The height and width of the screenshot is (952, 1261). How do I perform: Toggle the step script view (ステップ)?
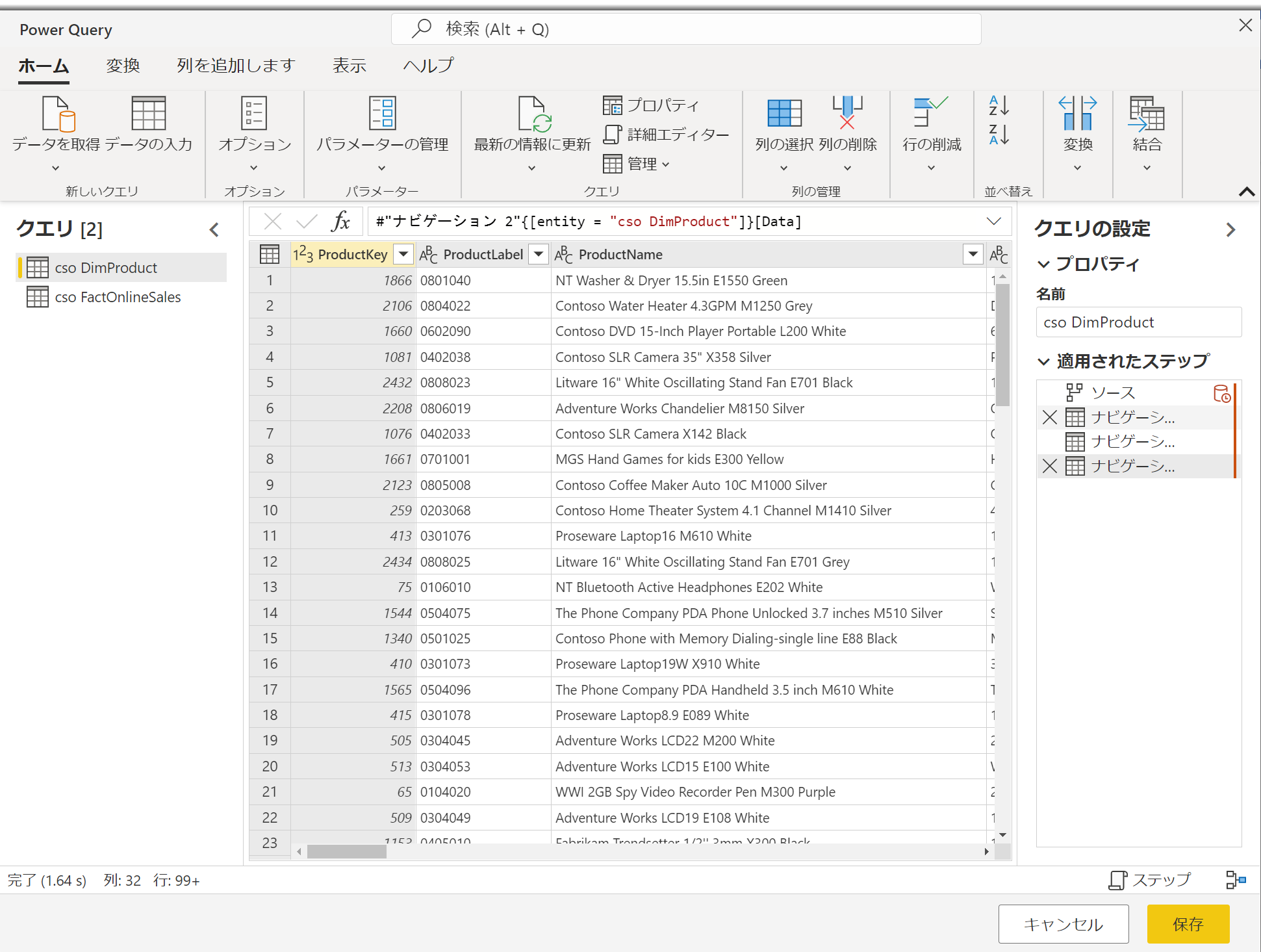1150,880
